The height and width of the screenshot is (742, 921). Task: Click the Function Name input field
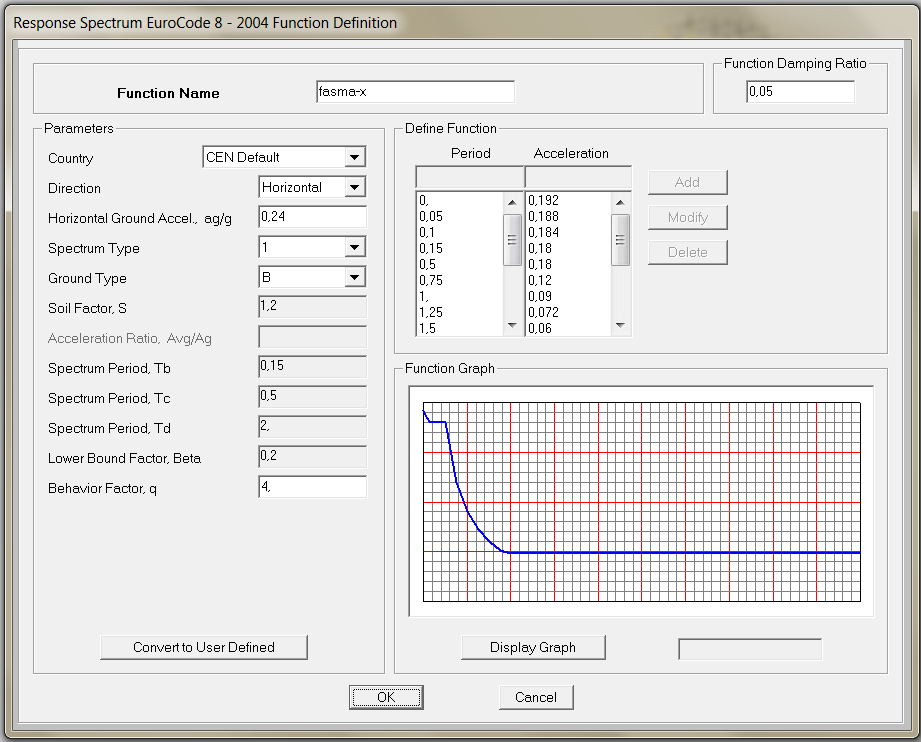pos(415,92)
